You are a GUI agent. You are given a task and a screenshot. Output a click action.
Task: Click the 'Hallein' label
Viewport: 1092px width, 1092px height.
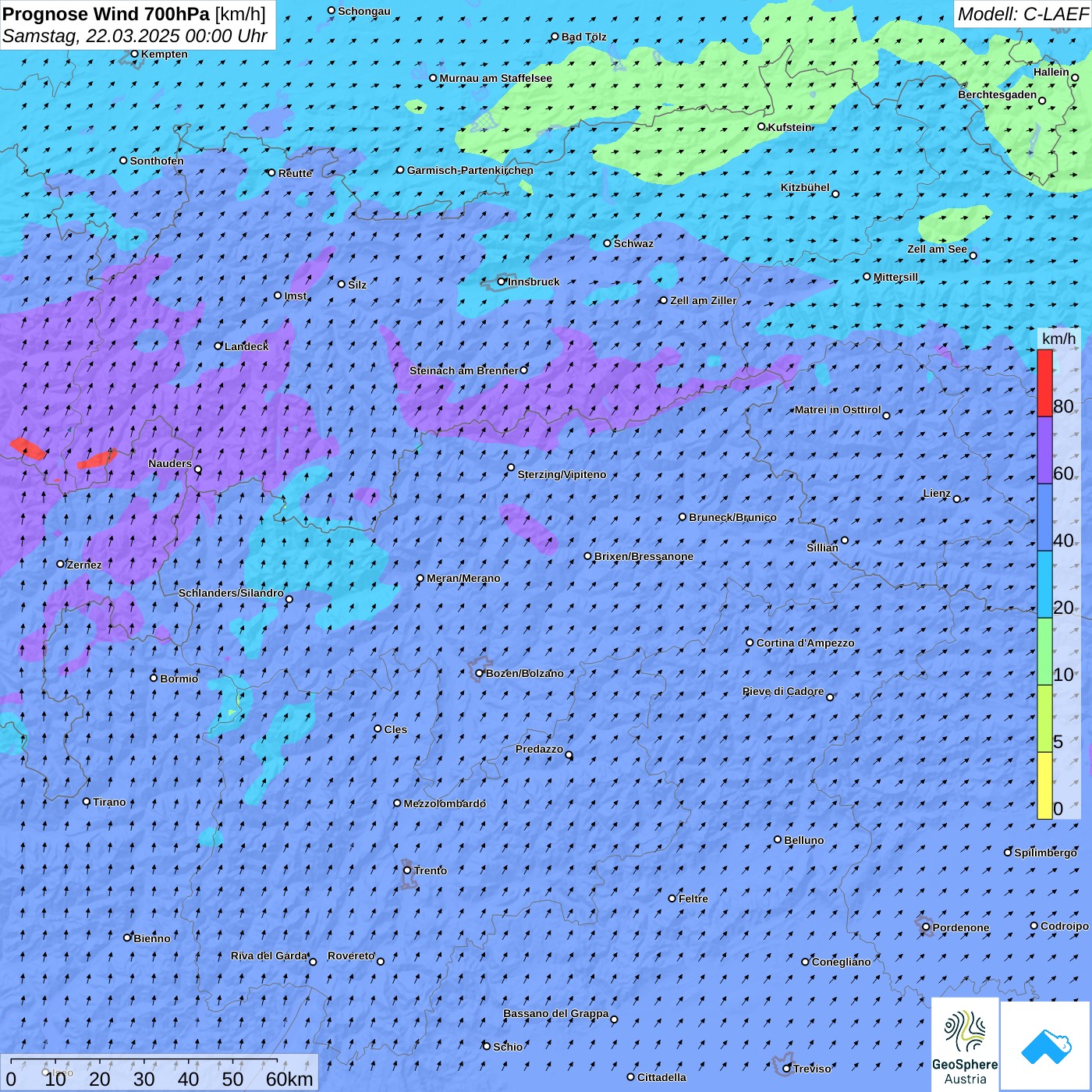[x=1051, y=72]
